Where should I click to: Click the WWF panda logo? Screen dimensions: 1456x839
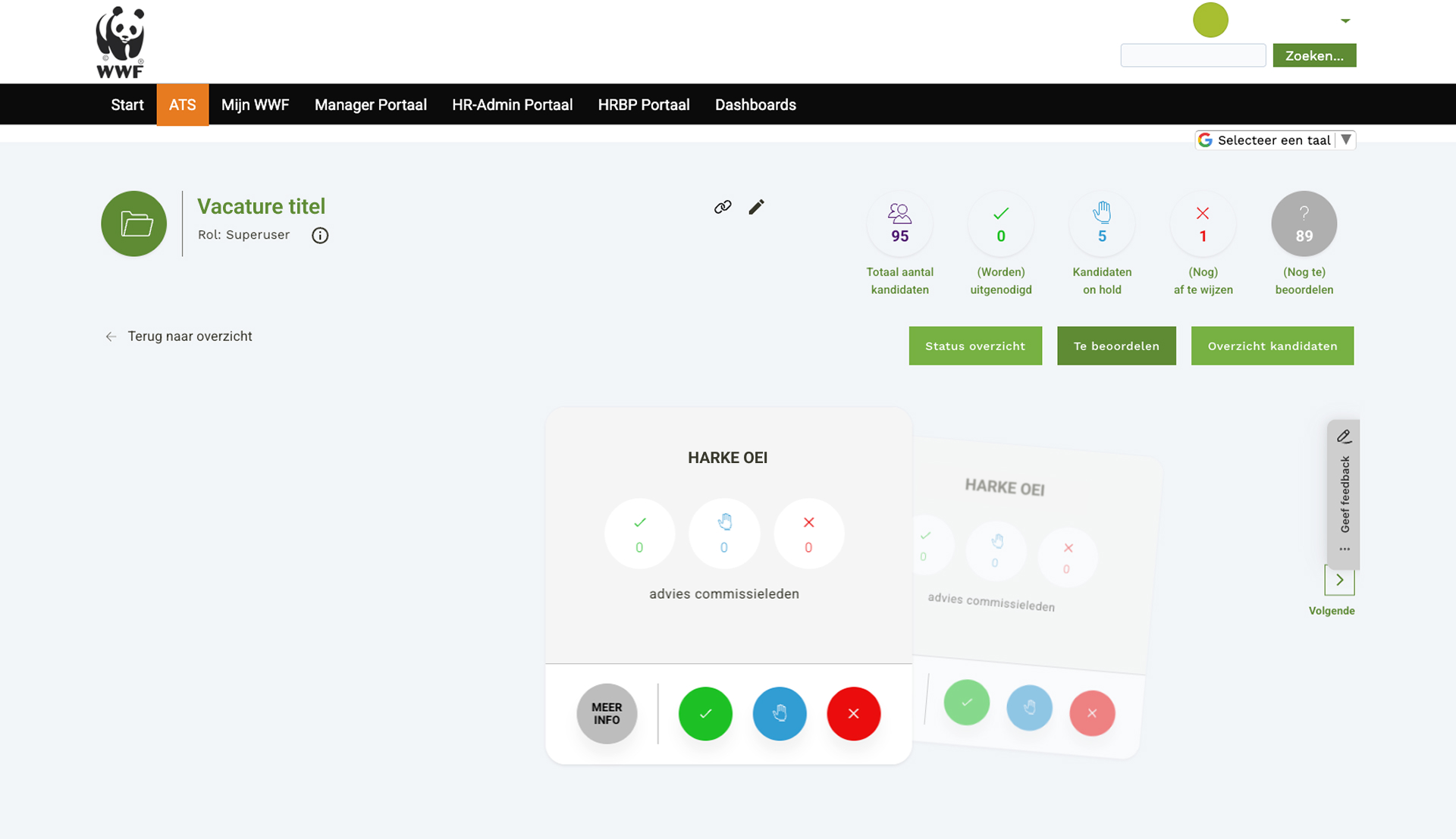pyautogui.click(x=120, y=42)
